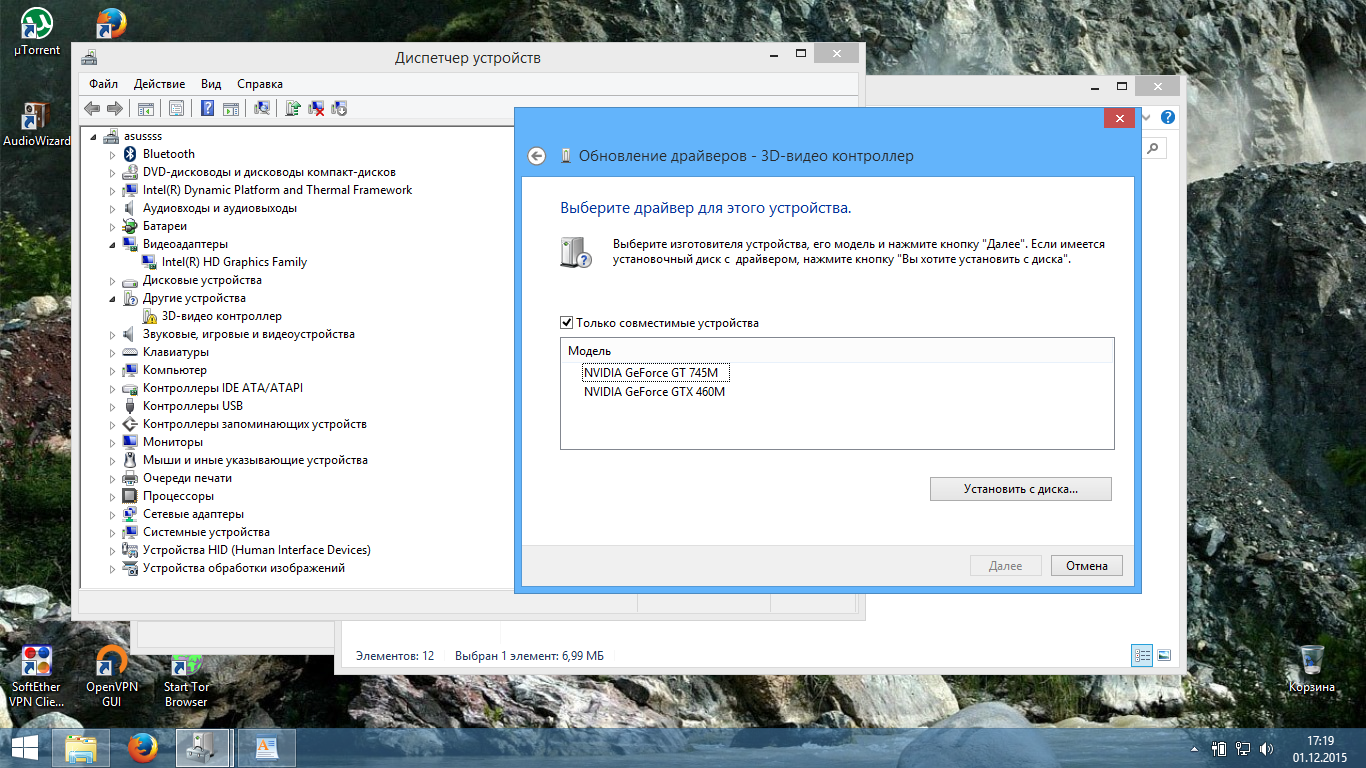Click the Uninstall device red X toolbar icon
The width and height of the screenshot is (1366, 768).
click(316, 108)
